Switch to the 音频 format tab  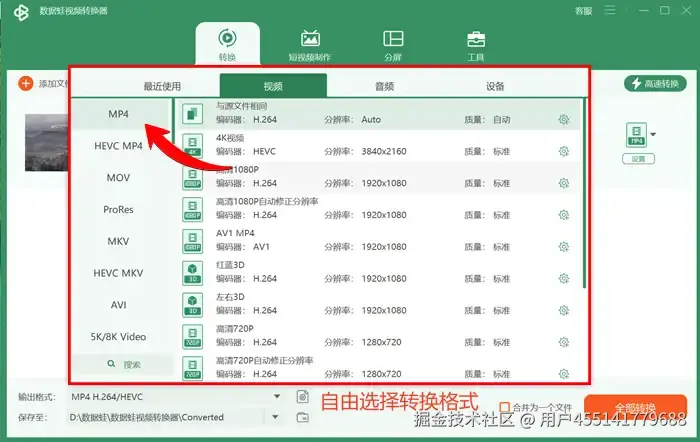384,86
